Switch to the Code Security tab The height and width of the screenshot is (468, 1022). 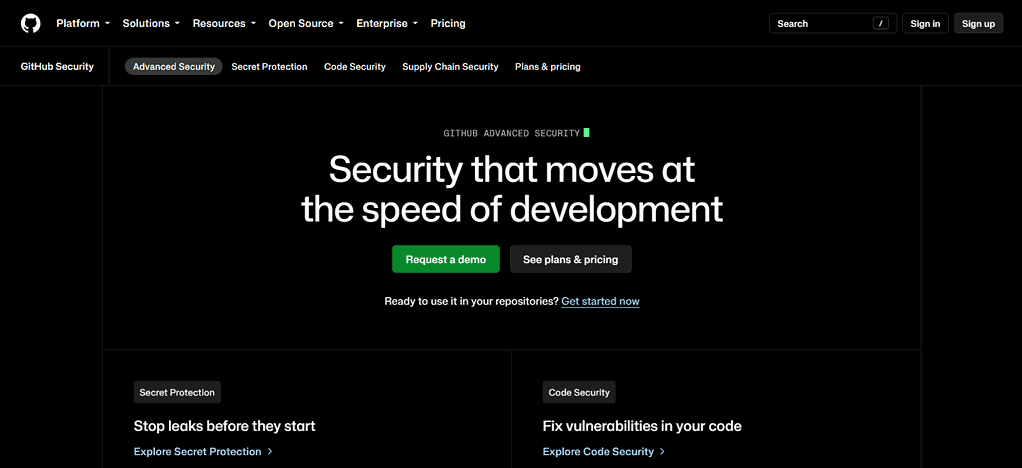(x=355, y=66)
